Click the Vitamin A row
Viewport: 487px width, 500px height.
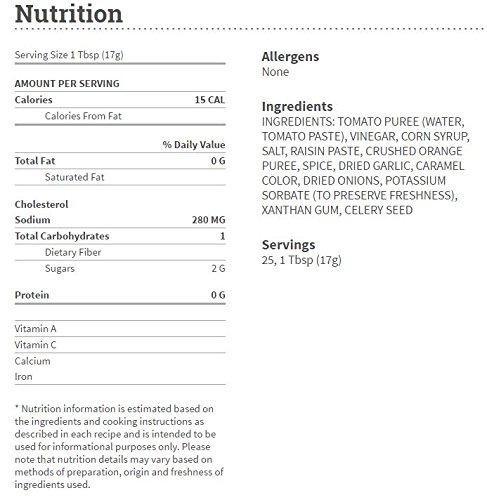(120, 329)
